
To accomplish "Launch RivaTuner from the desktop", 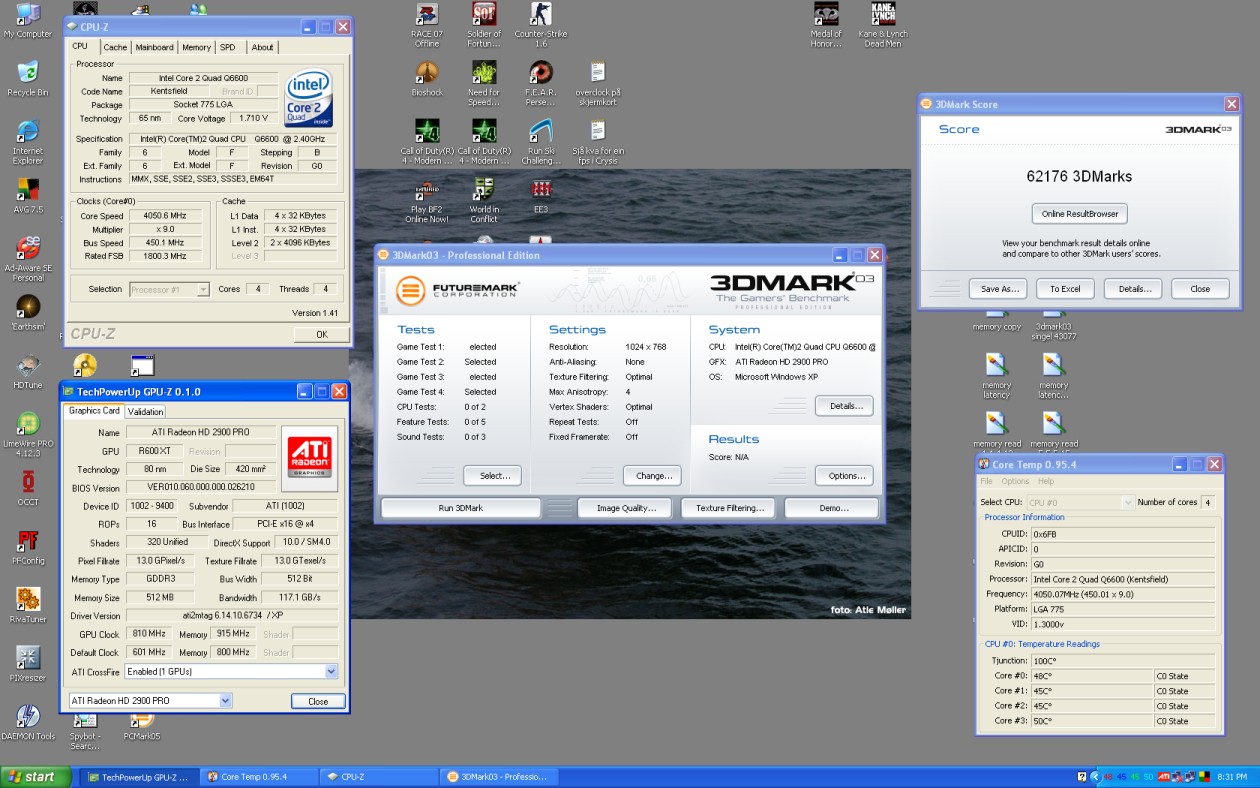I will [28, 605].
